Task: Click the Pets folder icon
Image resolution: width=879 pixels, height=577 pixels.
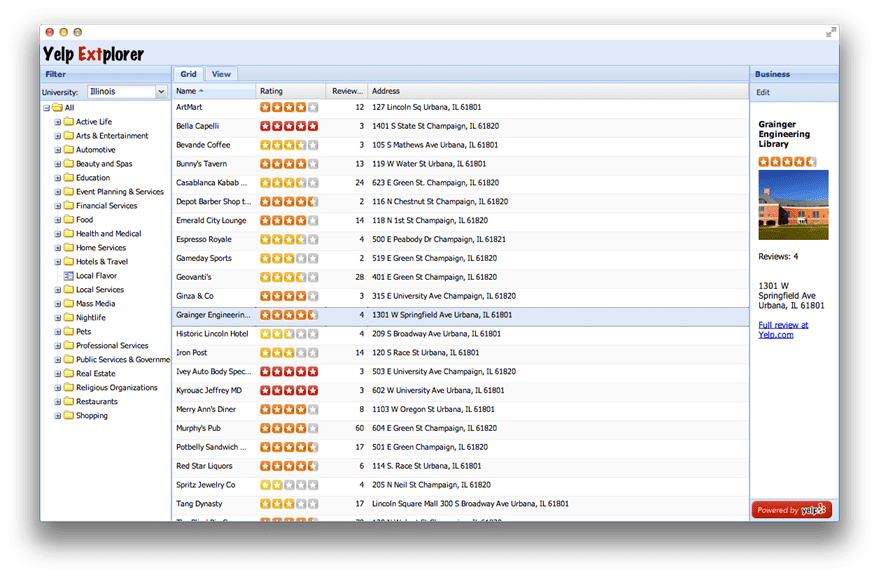Action: tap(68, 331)
